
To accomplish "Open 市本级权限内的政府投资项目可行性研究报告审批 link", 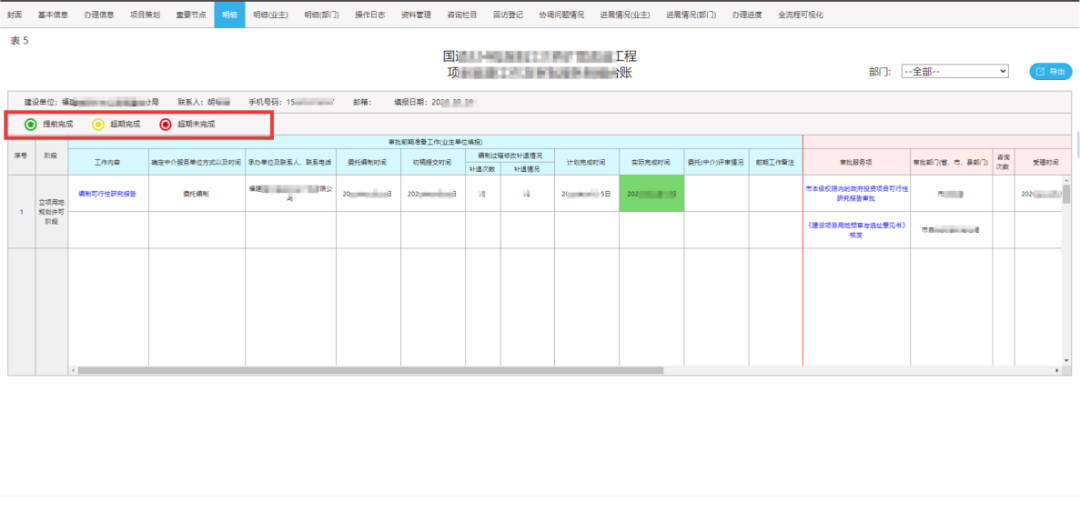I will point(856,193).
